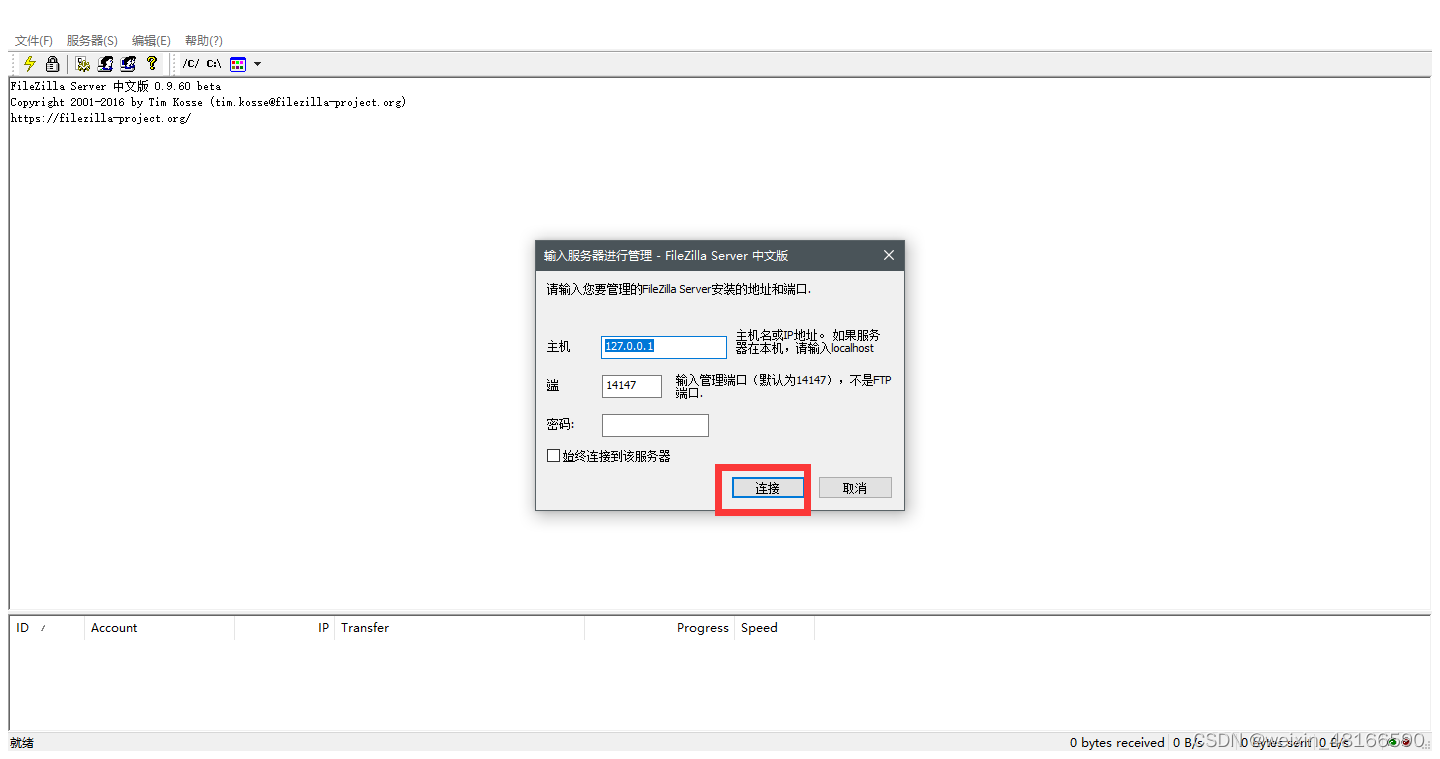Open the 编辑(E) menu
Viewport: 1440px width, 759px height.
tap(151, 41)
